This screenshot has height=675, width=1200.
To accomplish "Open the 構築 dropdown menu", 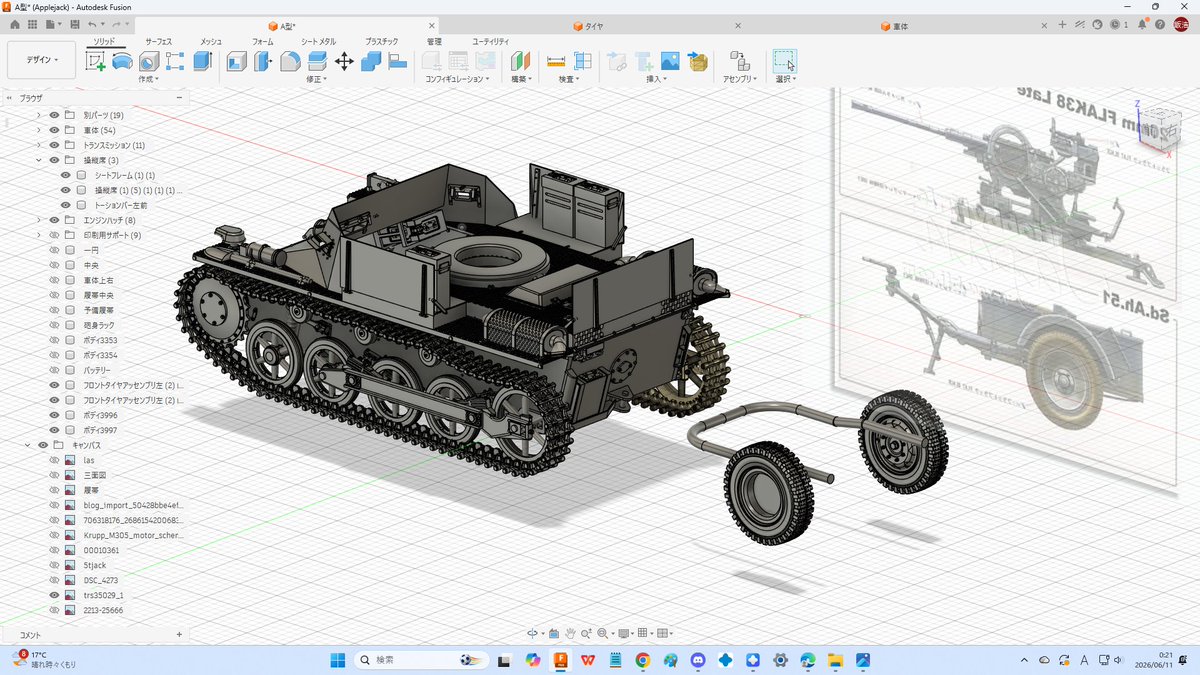I will 521,78.
